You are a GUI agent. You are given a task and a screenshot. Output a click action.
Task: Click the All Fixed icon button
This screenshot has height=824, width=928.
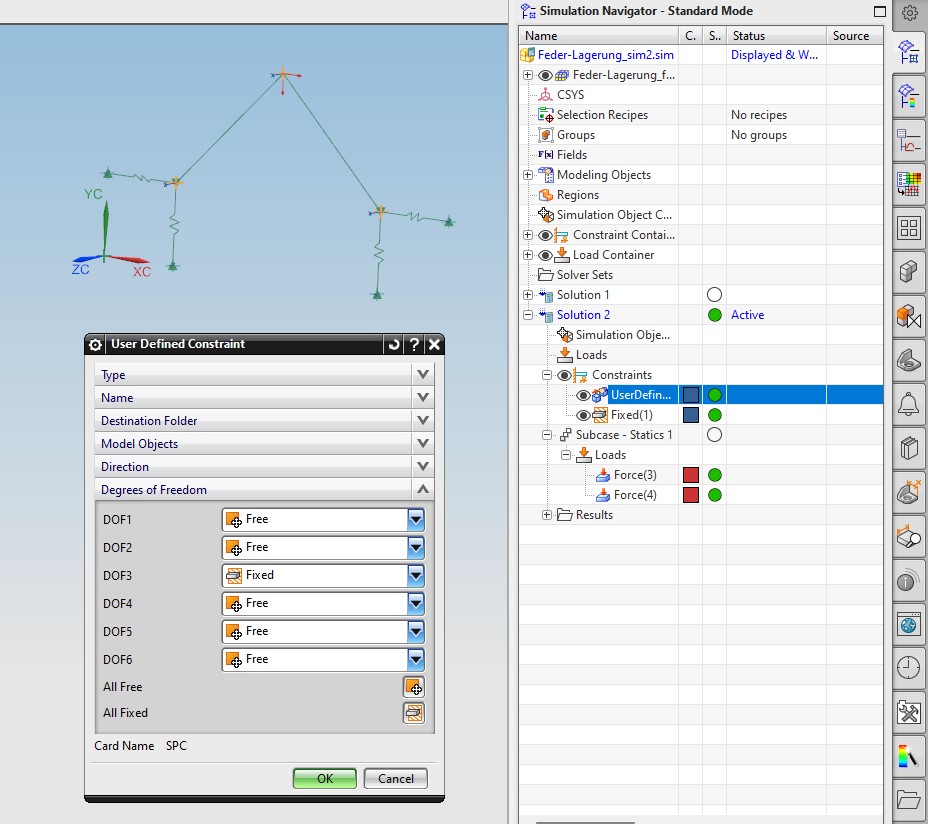pyautogui.click(x=413, y=713)
